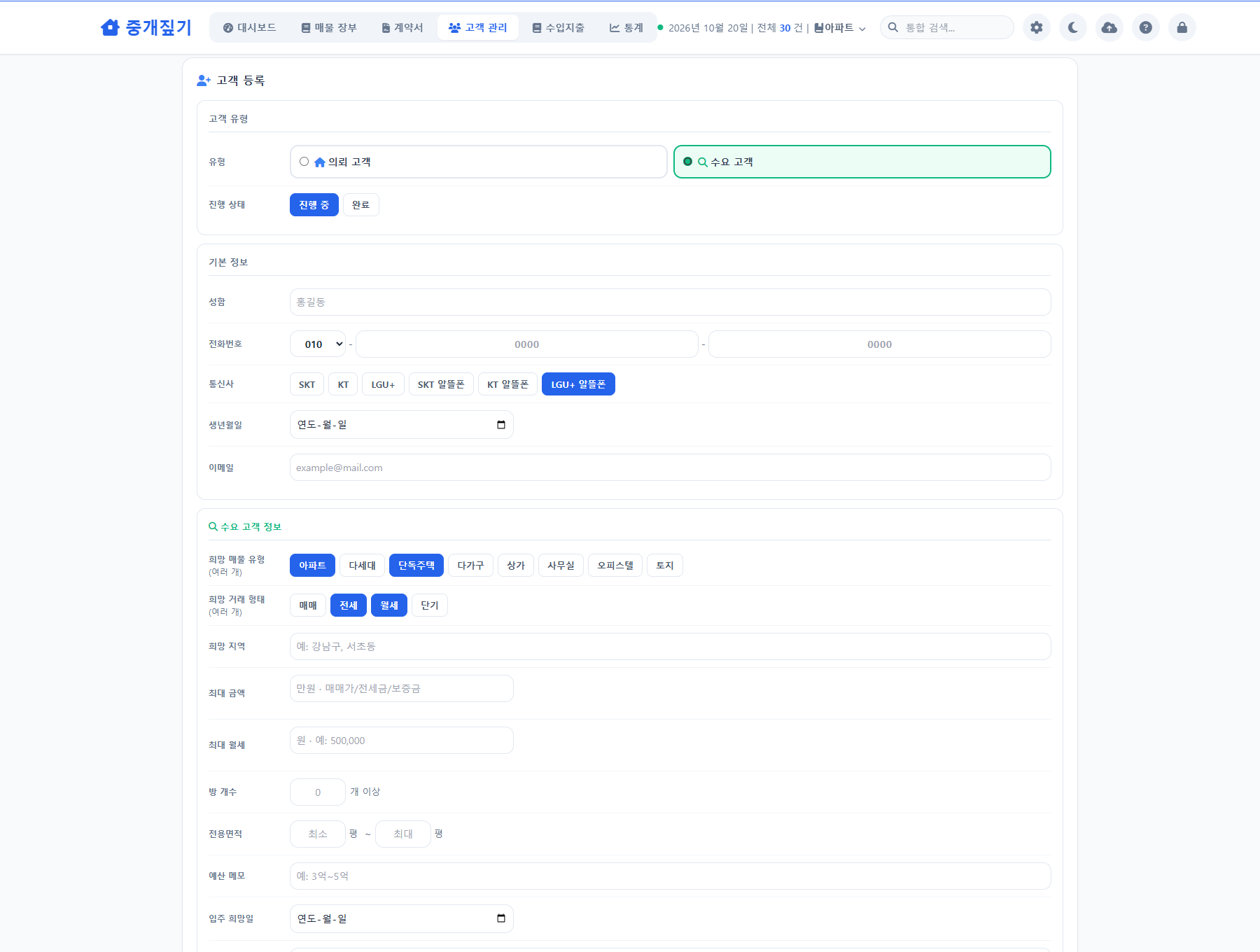The width and height of the screenshot is (1260, 952).
Task: Set 진행 상태 to 완료
Action: (360, 204)
